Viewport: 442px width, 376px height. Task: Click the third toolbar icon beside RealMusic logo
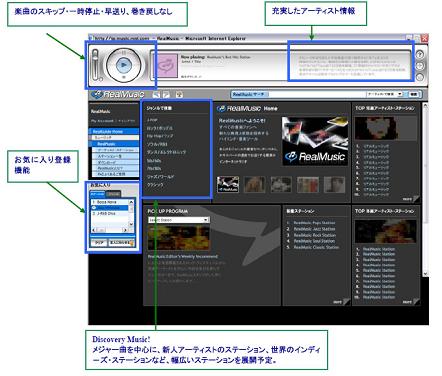point(179,94)
